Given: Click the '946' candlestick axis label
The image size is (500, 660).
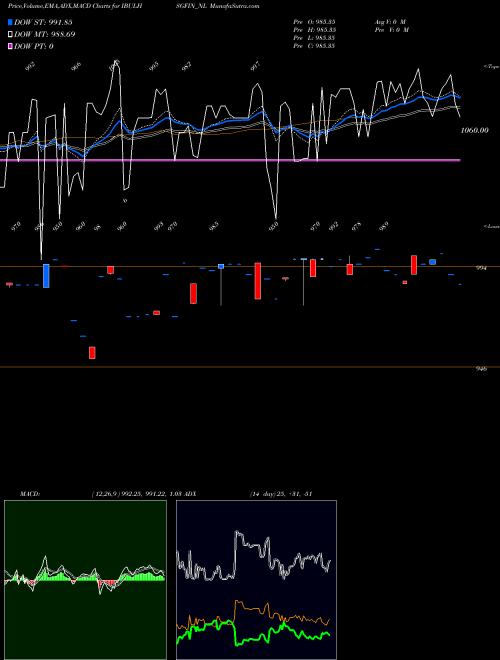Looking at the screenshot, I should [x=481, y=369].
